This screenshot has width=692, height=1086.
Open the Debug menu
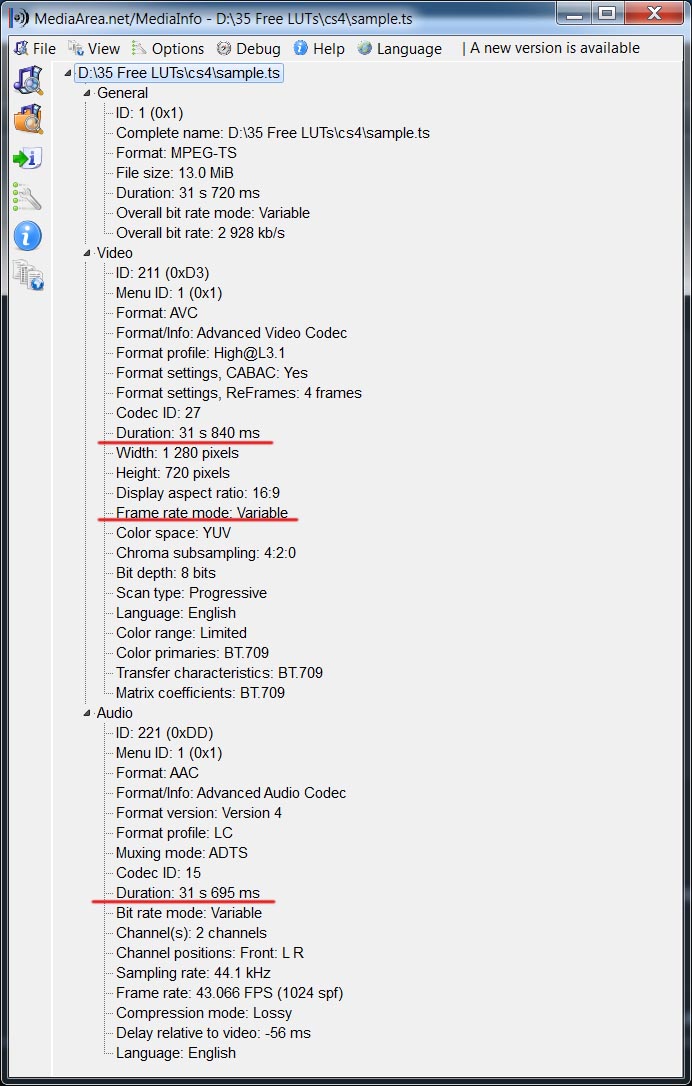coord(249,48)
